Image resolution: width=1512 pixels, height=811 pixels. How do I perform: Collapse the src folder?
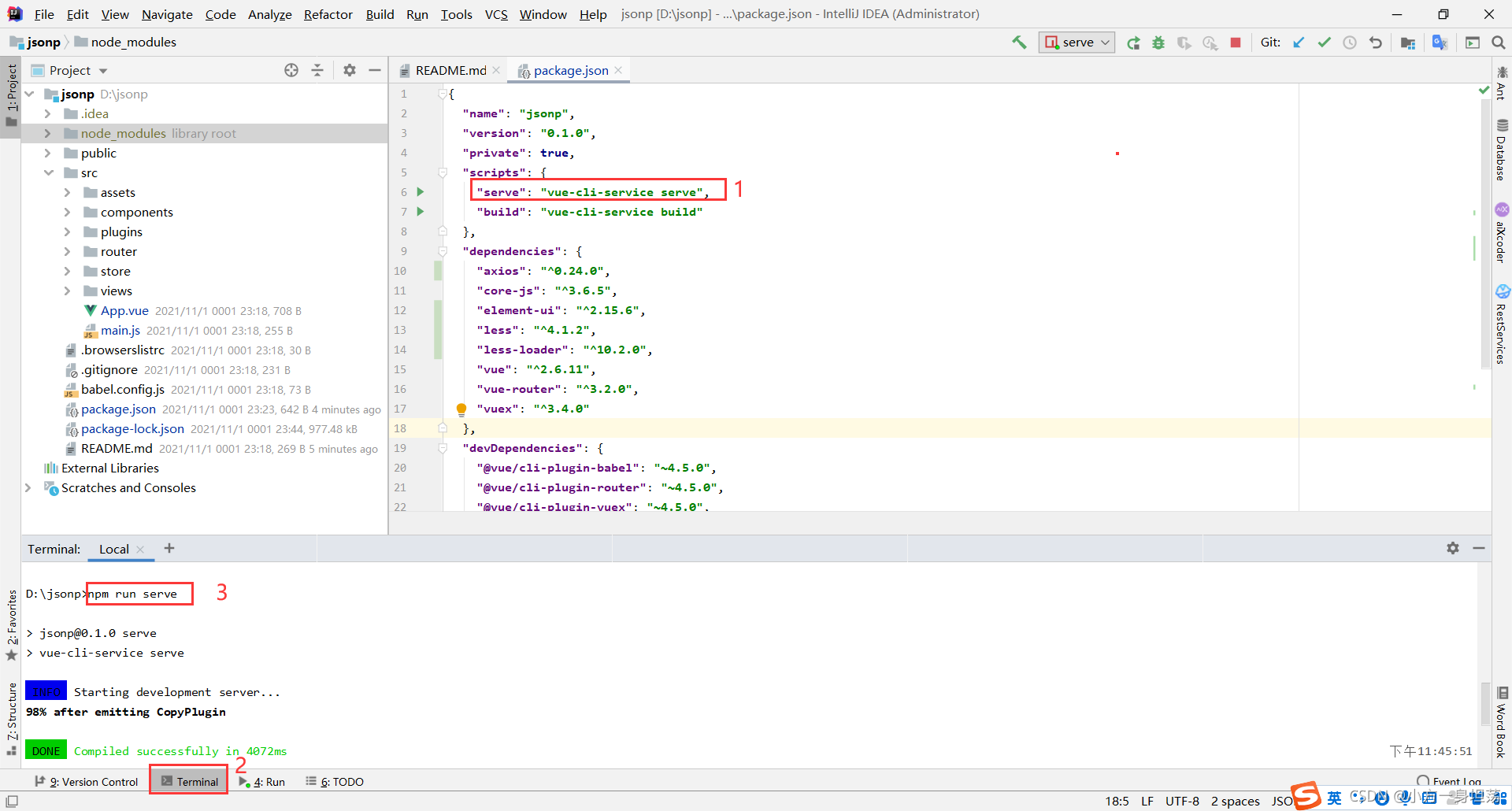pos(48,172)
